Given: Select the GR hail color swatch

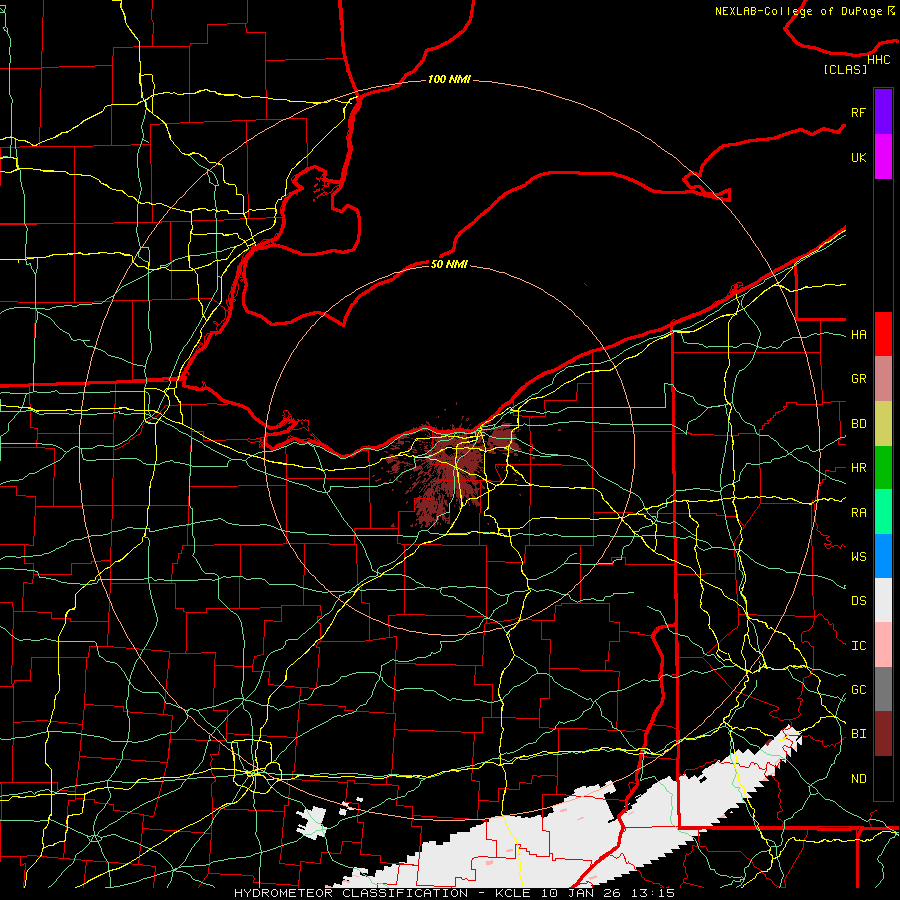Looking at the screenshot, I should [x=883, y=379].
